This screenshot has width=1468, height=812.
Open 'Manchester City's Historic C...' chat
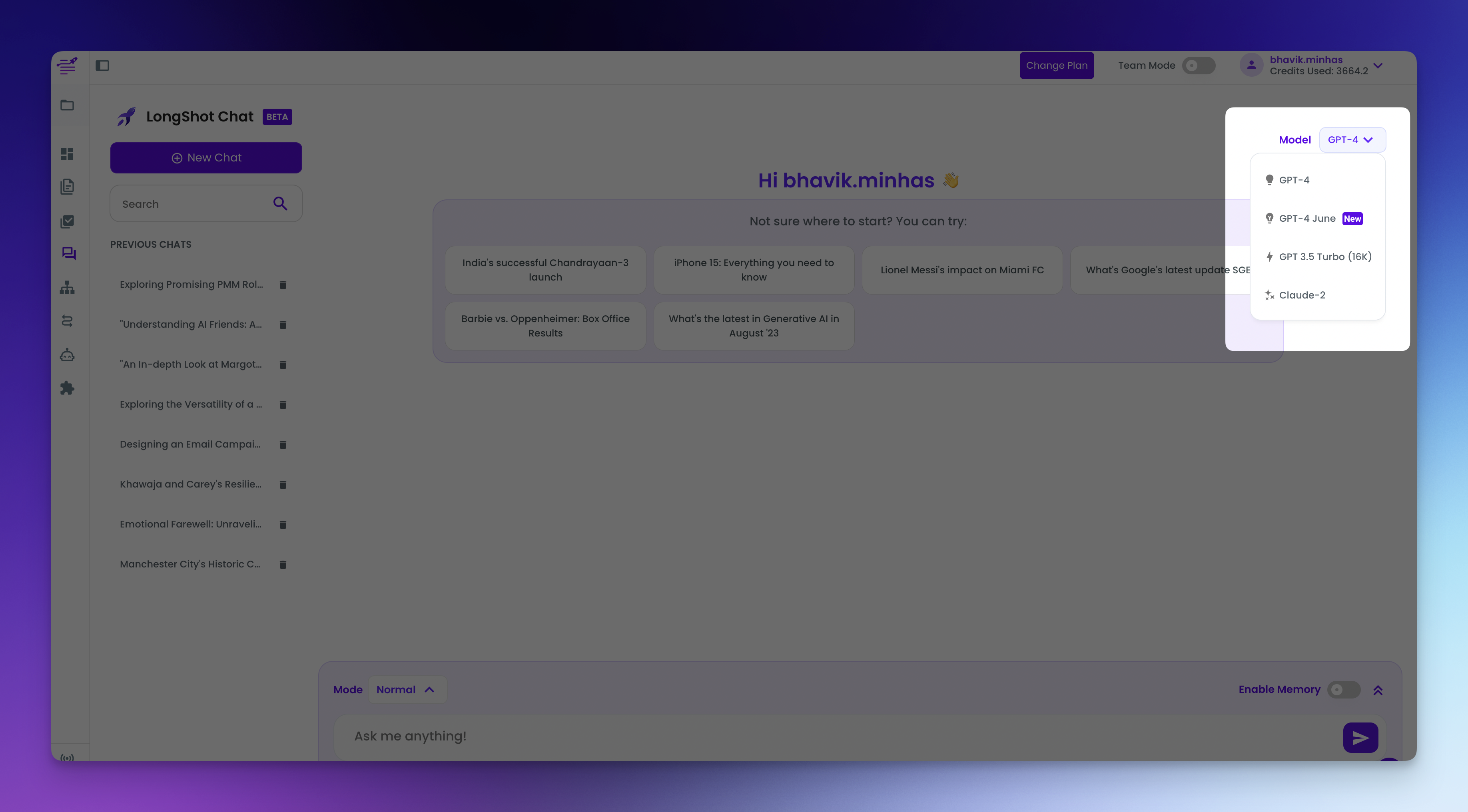pyautogui.click(x=190, y=563)
